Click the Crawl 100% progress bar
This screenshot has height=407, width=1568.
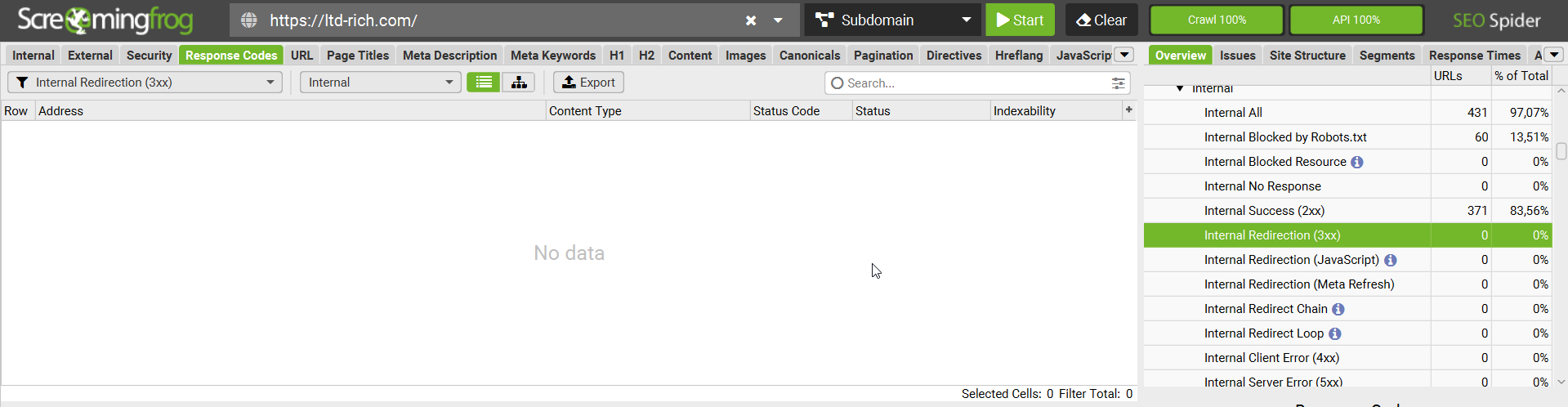click(x=1217, y=20)
